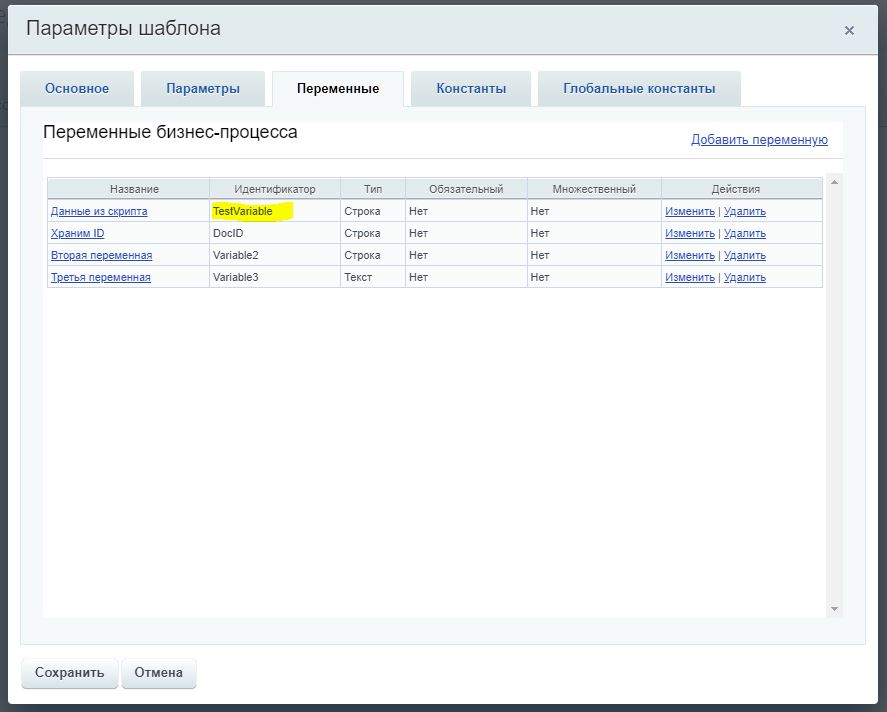
Task: Edit the Вторая переменная row
Action: [x=690, y=255]
